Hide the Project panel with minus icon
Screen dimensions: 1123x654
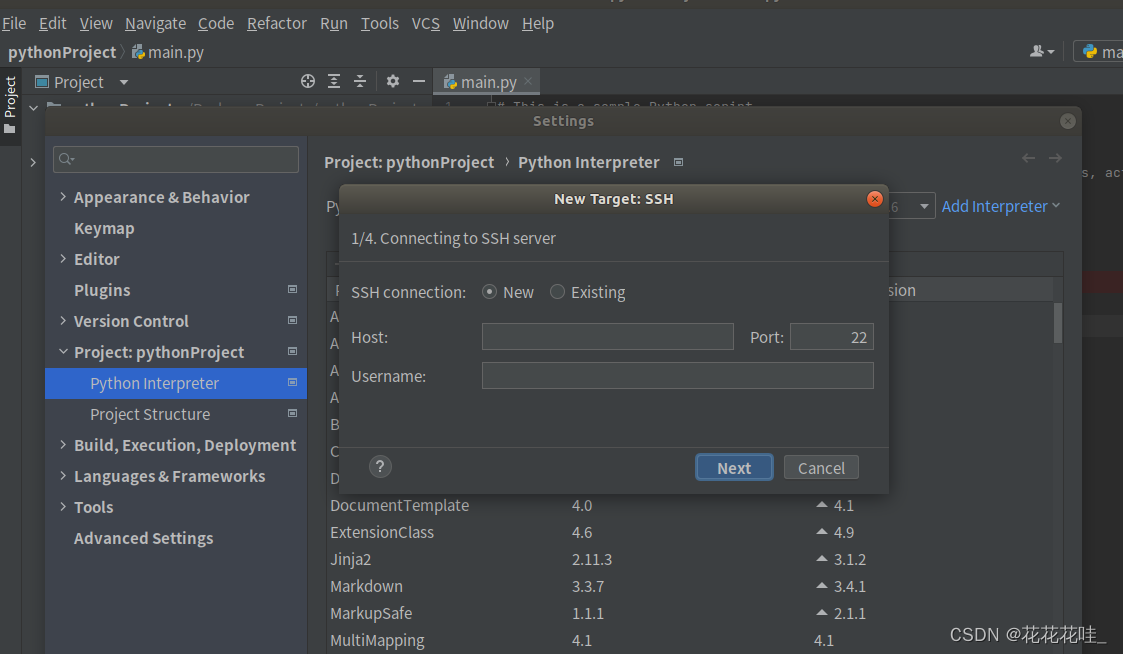point(419,82)
